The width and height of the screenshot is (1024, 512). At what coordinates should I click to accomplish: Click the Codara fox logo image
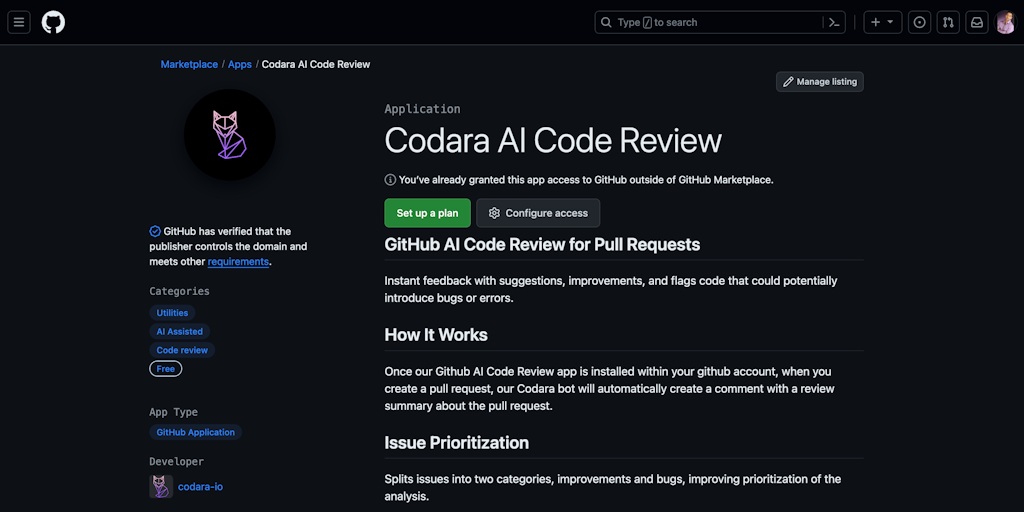(229, 135)
